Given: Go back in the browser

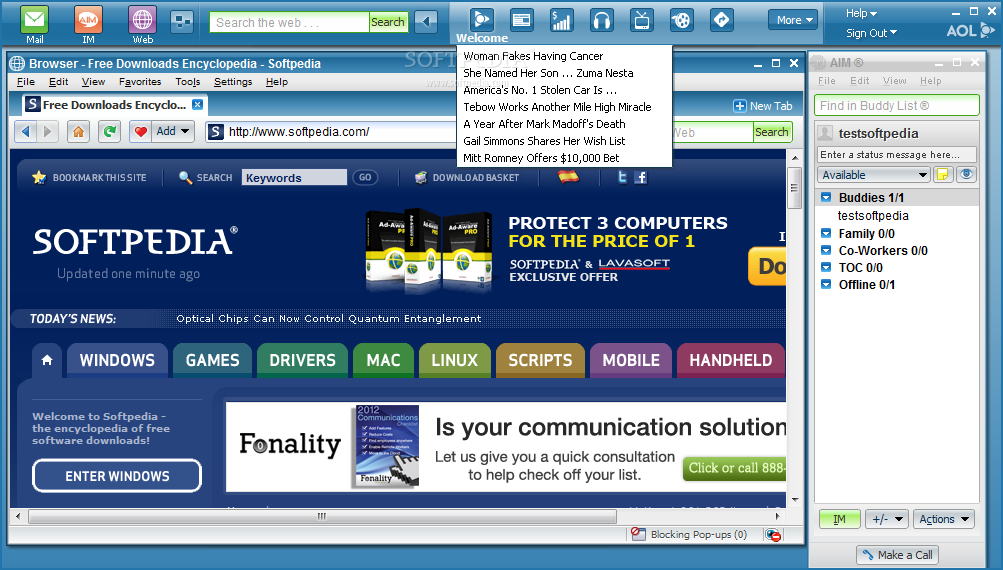Looking at the screenshot, I should [26, 132].
